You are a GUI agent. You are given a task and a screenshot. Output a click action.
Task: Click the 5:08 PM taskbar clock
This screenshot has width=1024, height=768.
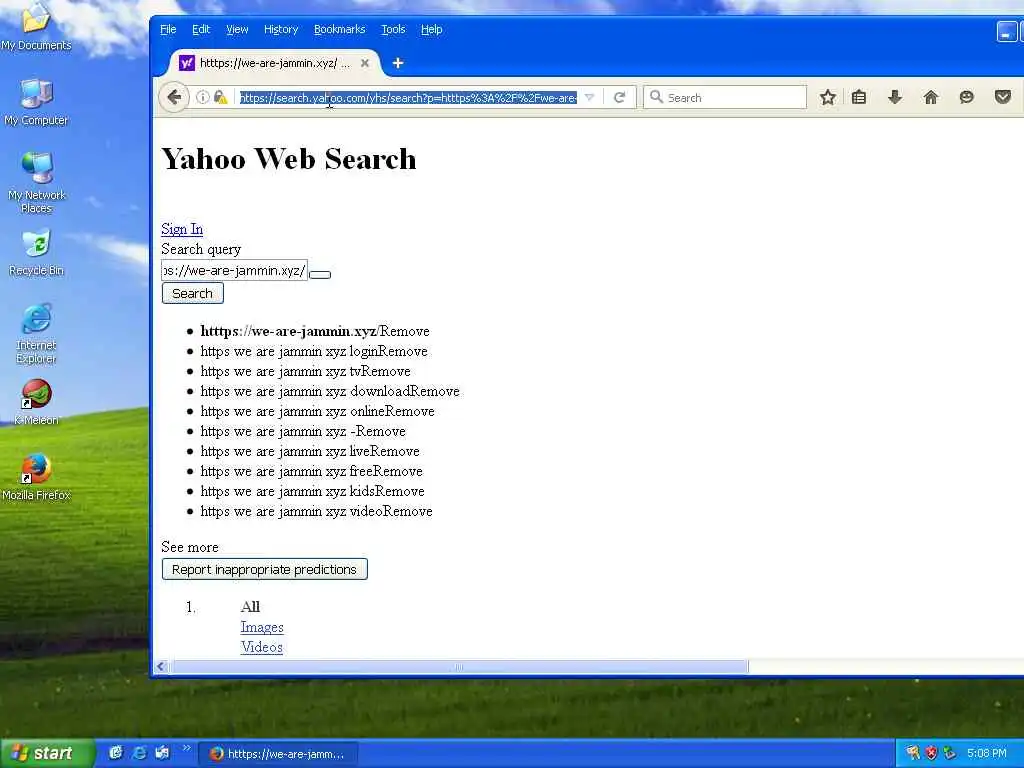987,753
